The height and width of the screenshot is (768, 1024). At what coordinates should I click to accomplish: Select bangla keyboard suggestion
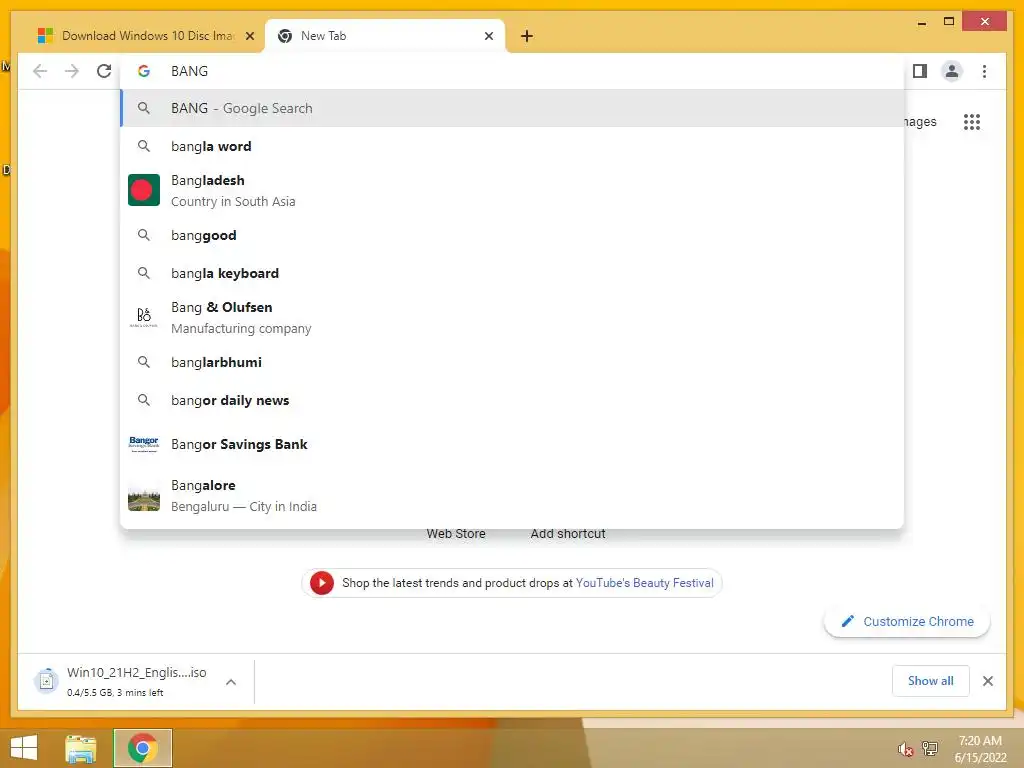(512, 273)
